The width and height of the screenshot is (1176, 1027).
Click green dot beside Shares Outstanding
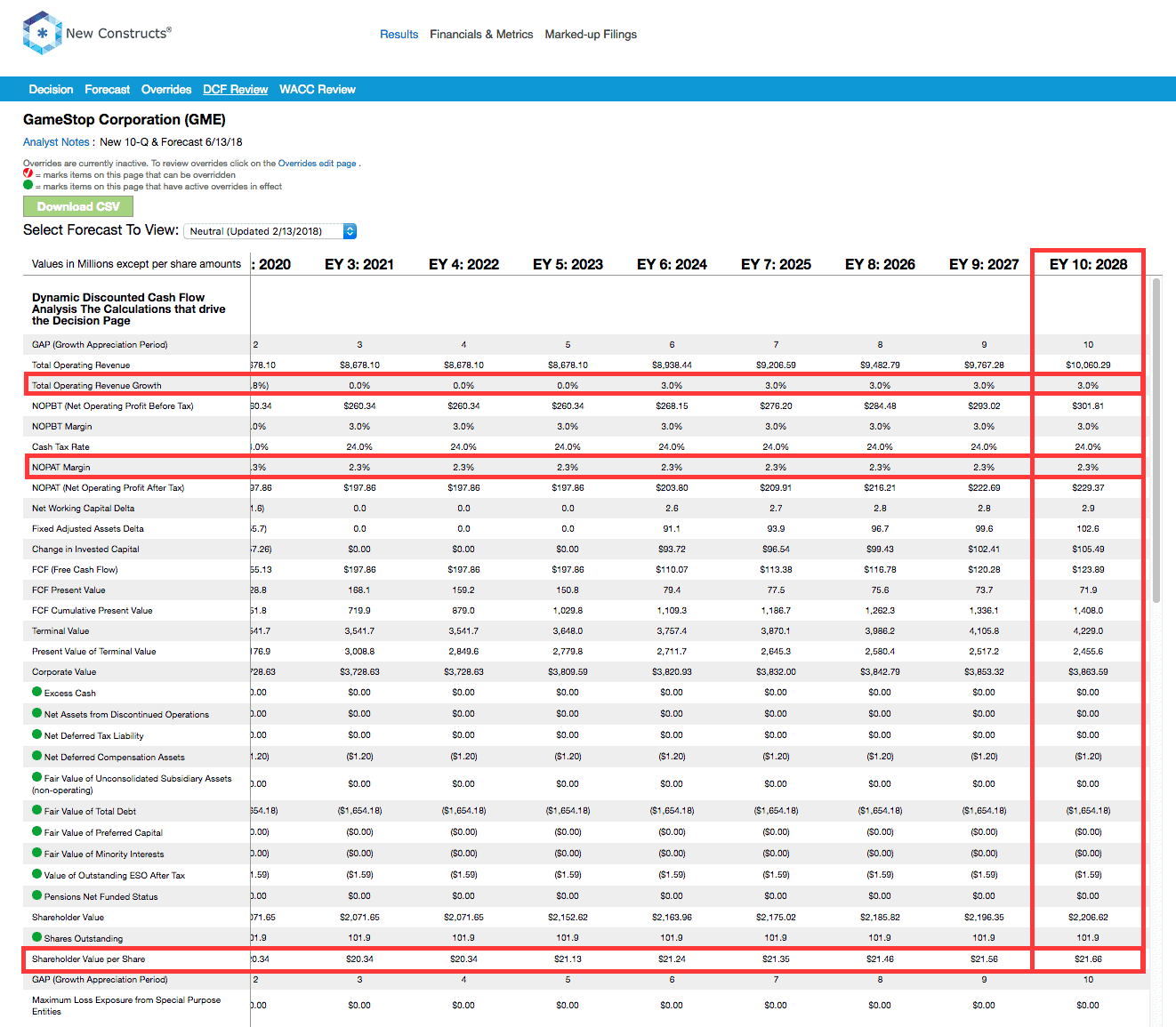pyautogui.click(x=37, y=937)
